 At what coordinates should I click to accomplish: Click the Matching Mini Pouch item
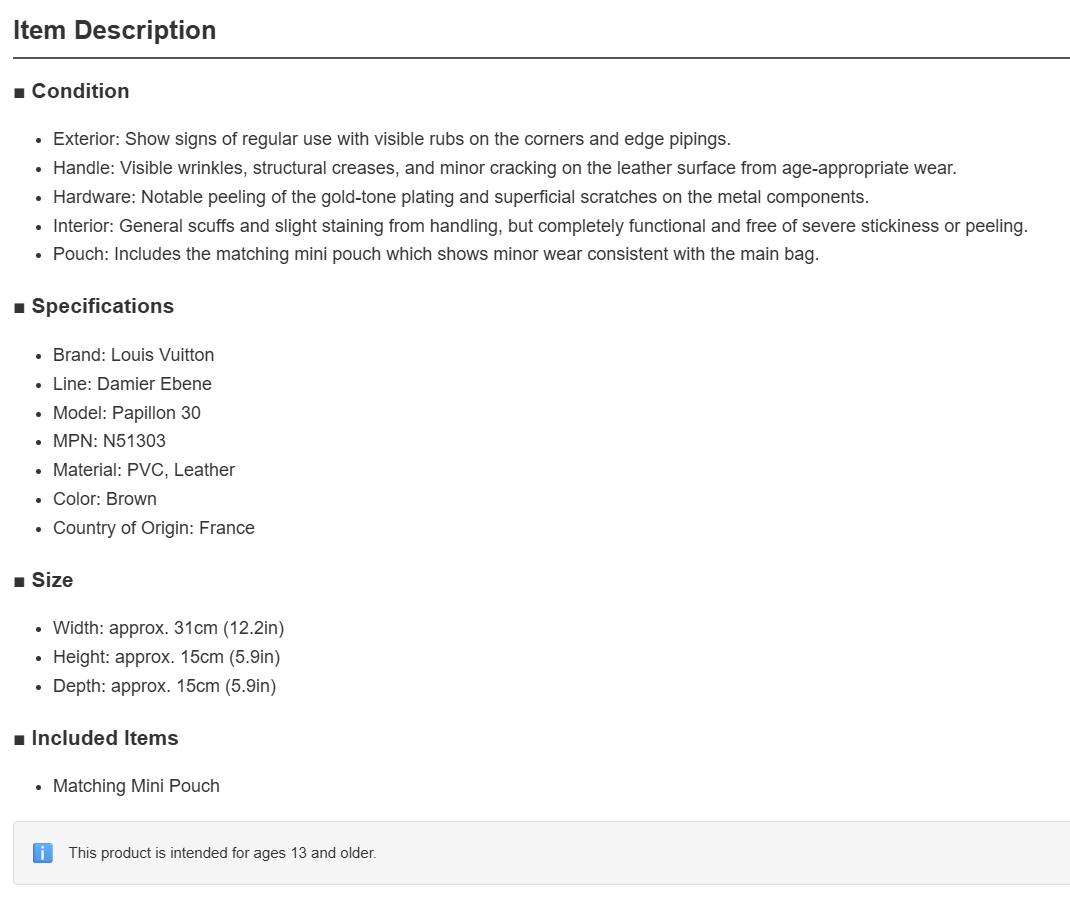(136, 786)
